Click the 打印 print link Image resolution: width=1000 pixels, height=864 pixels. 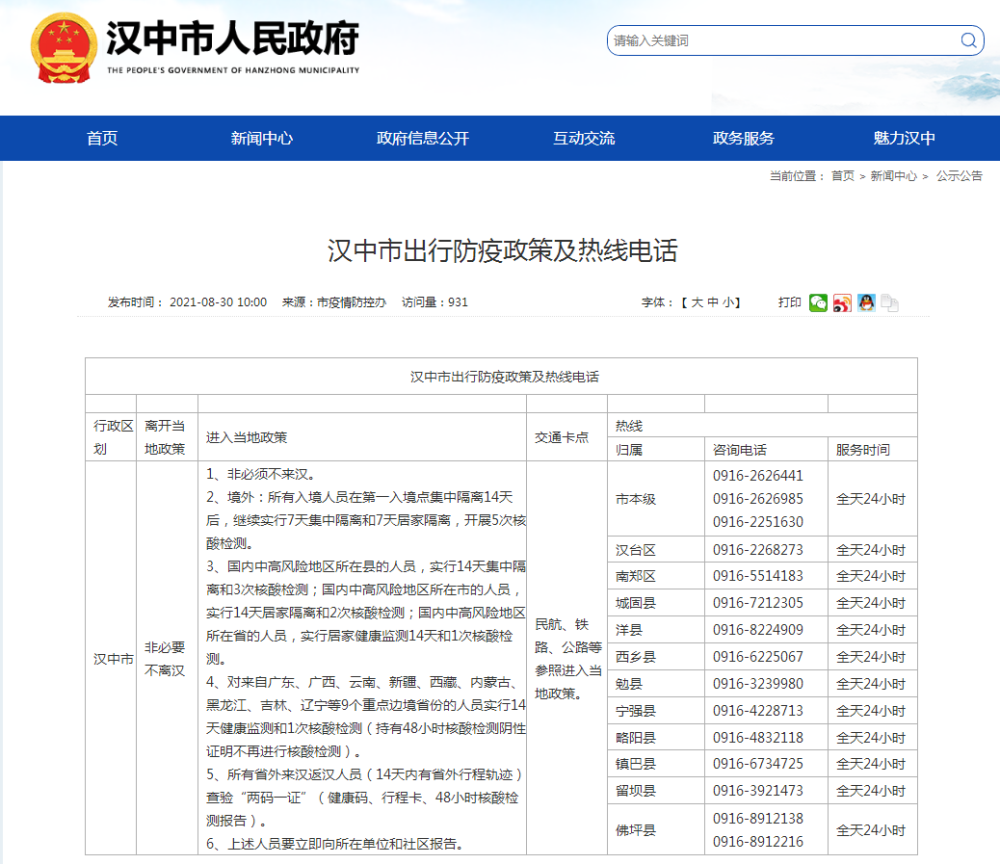point(790,302)
